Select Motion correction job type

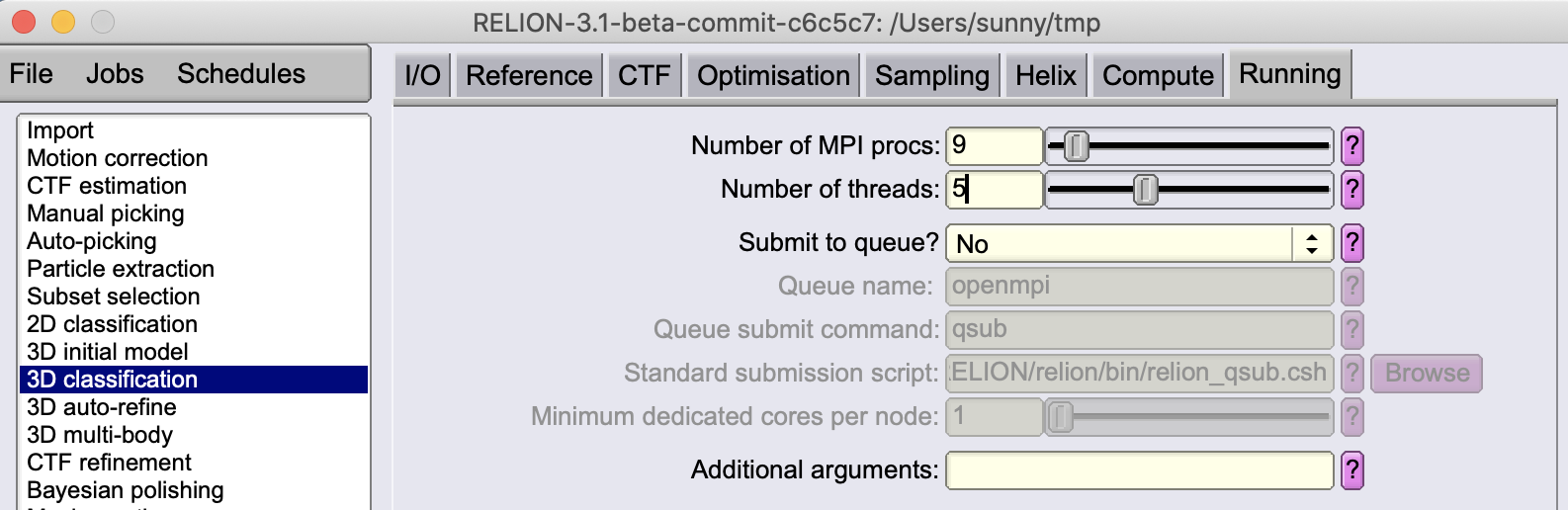(x=194, y=158)
